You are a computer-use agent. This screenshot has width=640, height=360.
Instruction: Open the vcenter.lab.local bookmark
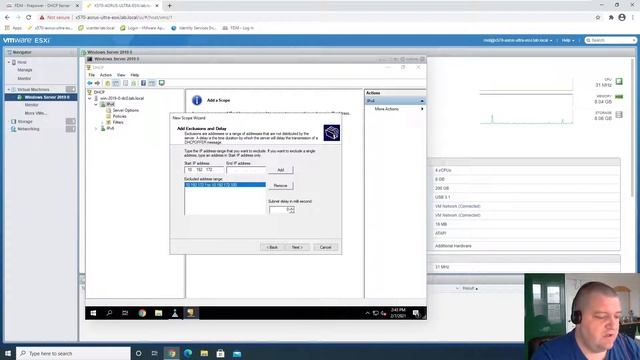96,28
